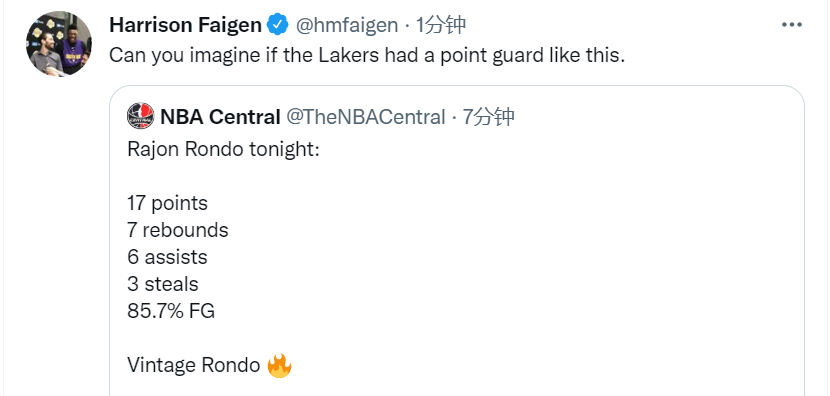Click Harrison Faigen's profile avatar photo

(x=58, y=43)
